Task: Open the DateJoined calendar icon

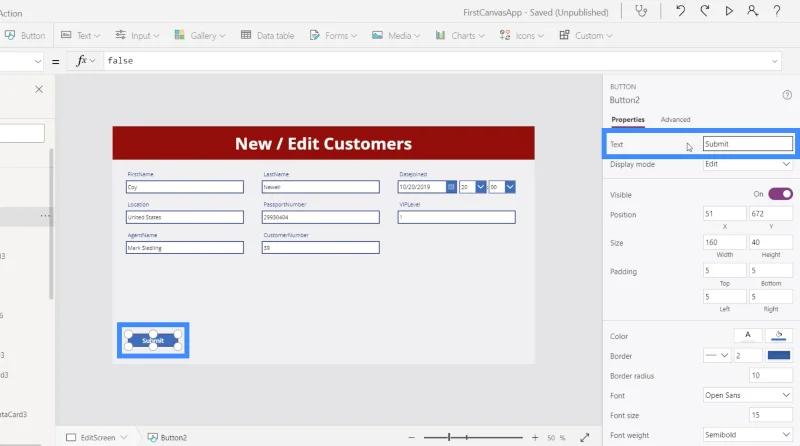Action: tap(451, 187)
